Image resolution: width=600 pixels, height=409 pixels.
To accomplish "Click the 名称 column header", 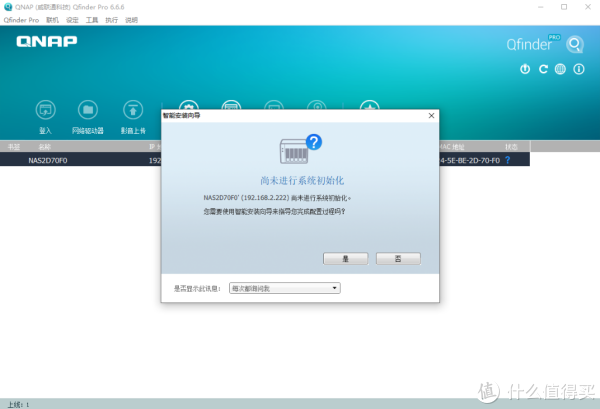I will pyautogui.click(x=44, y=147).
